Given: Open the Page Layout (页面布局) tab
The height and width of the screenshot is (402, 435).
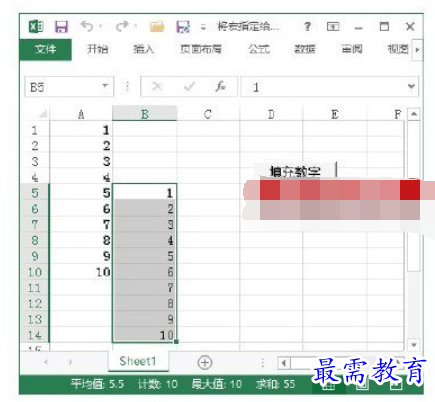Looking at the screenshot, I should tap(201, 49).
